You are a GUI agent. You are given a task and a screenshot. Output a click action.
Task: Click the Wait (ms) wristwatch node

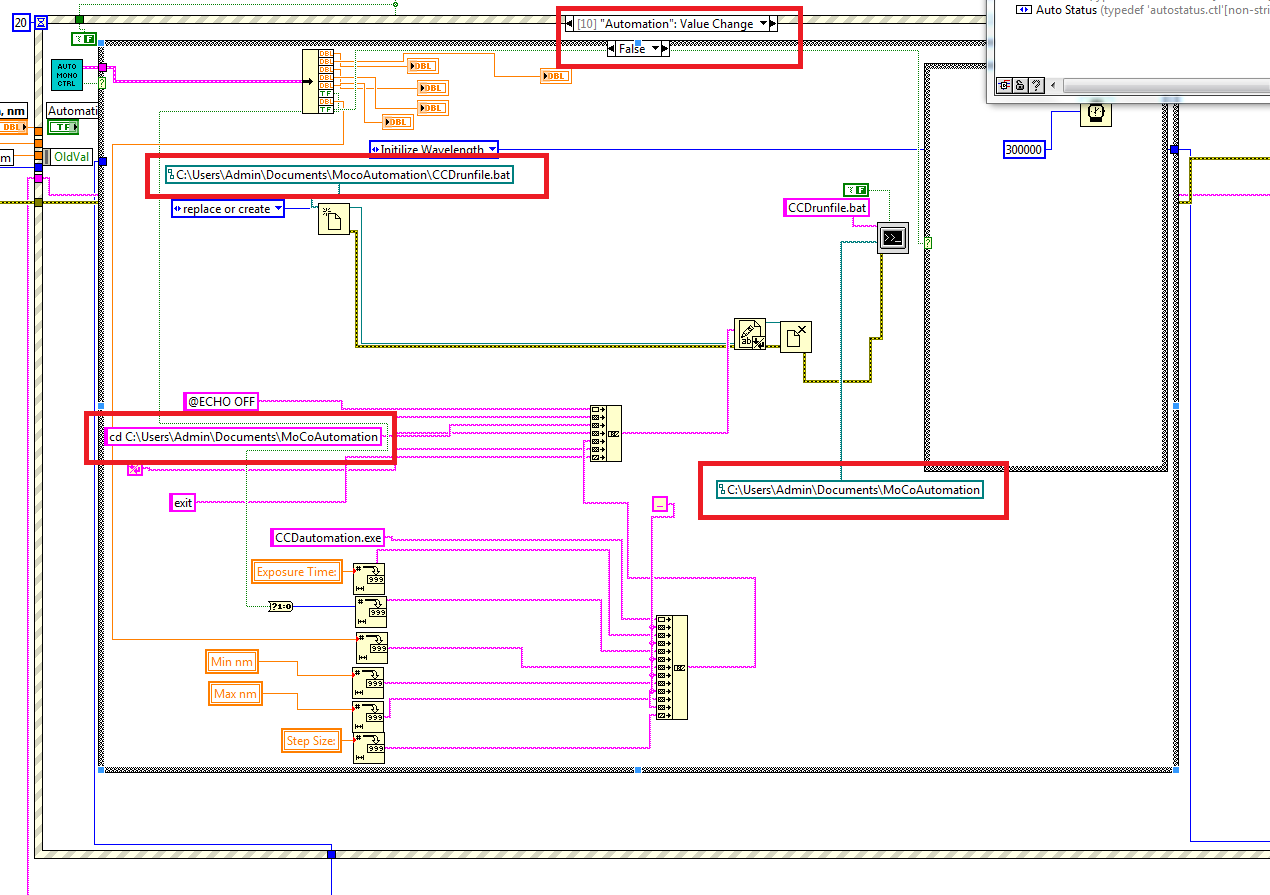coord(1097,112)
